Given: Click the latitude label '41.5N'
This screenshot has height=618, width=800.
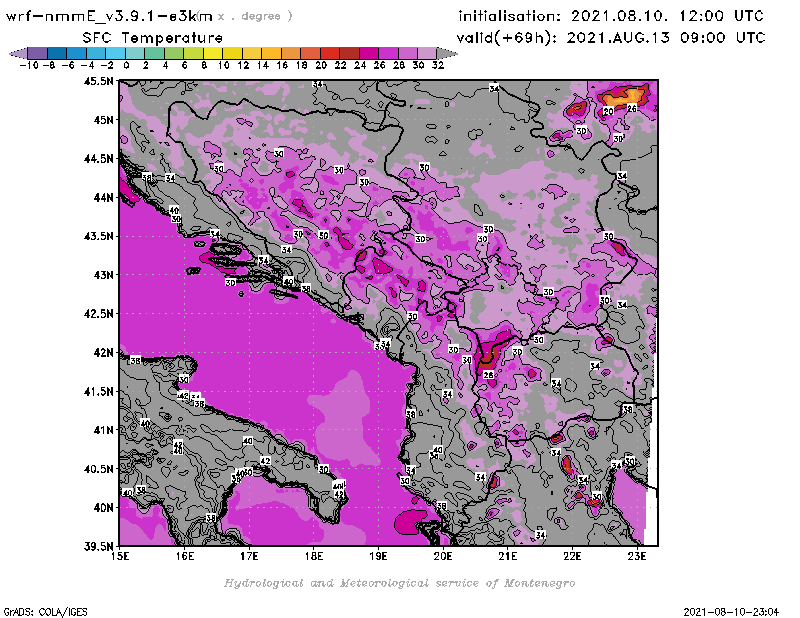Looking at the screenshot, I should pos(98,391).
